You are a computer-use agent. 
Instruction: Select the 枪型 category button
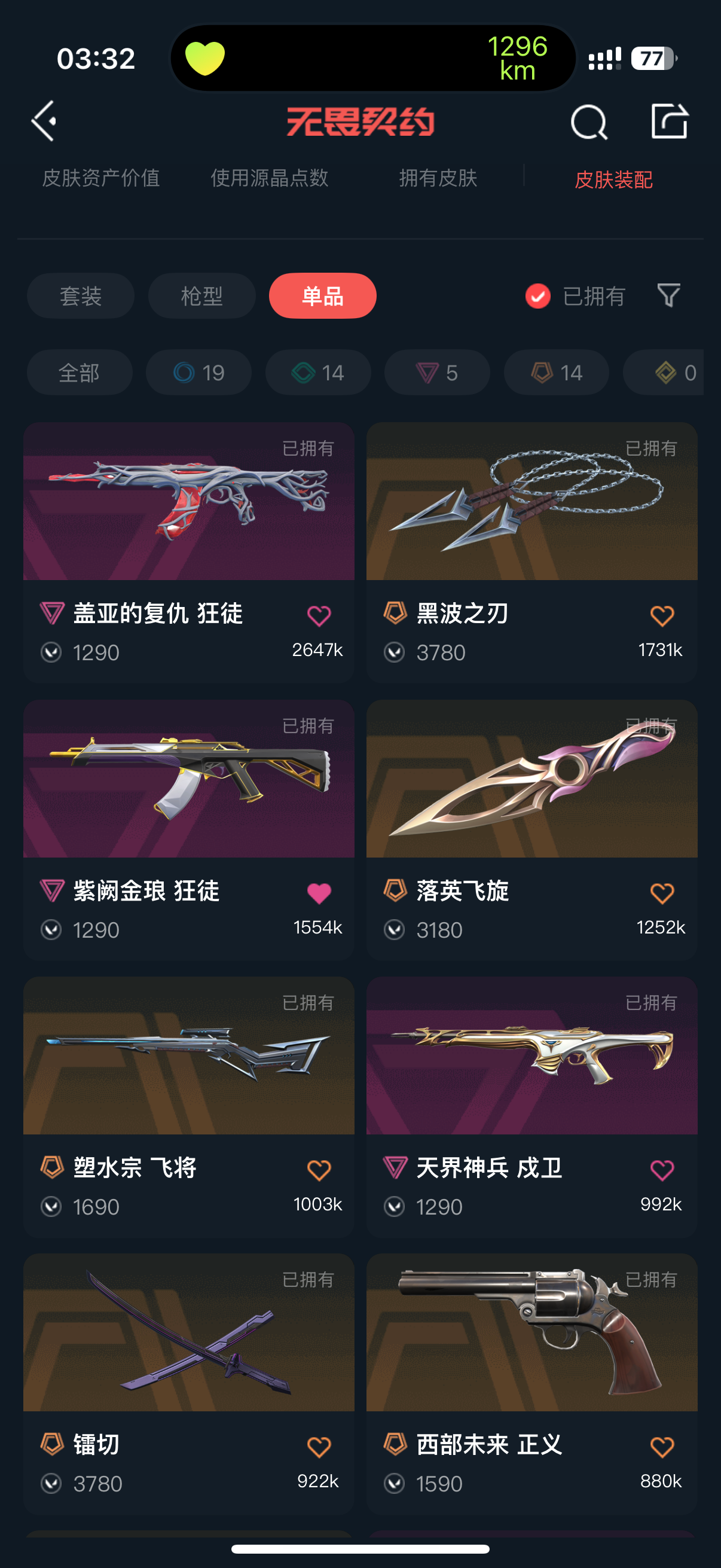click(201, 296)
